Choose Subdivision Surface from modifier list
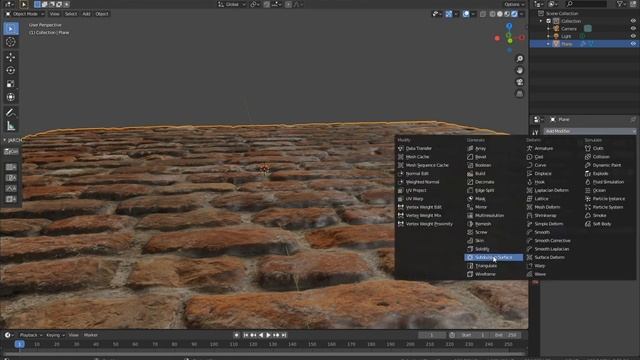Image resolution: width=640 pixels, height=360 pixels. point(493,258)
